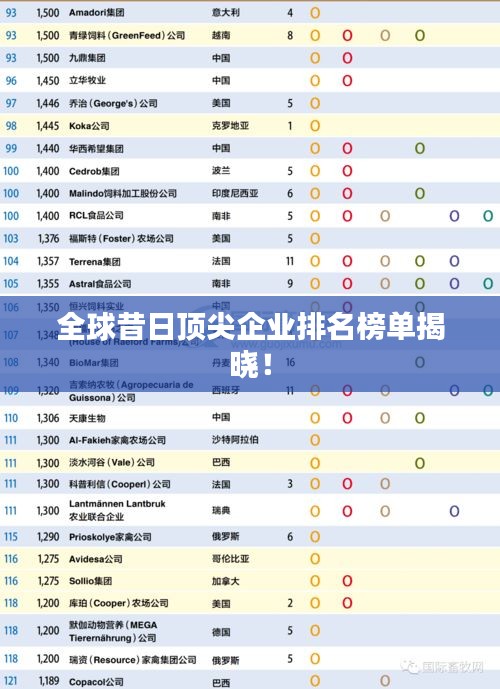
Task: Click the Koka公司 entry
Action: click(x=89, y=126)
